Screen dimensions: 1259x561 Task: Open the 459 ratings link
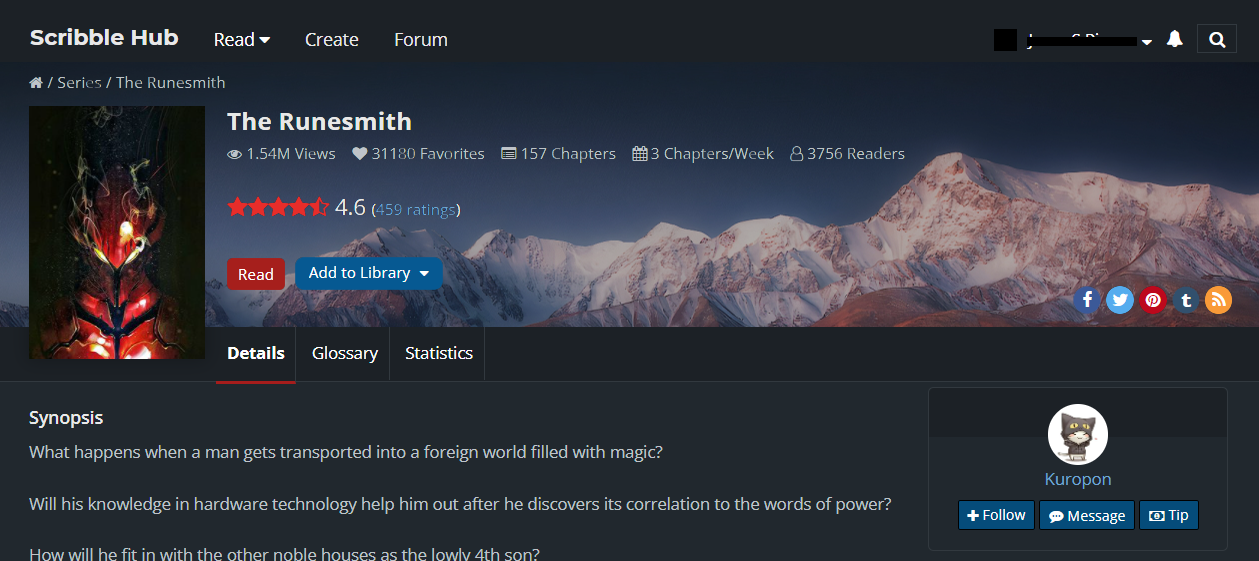(x=416, y=210)
